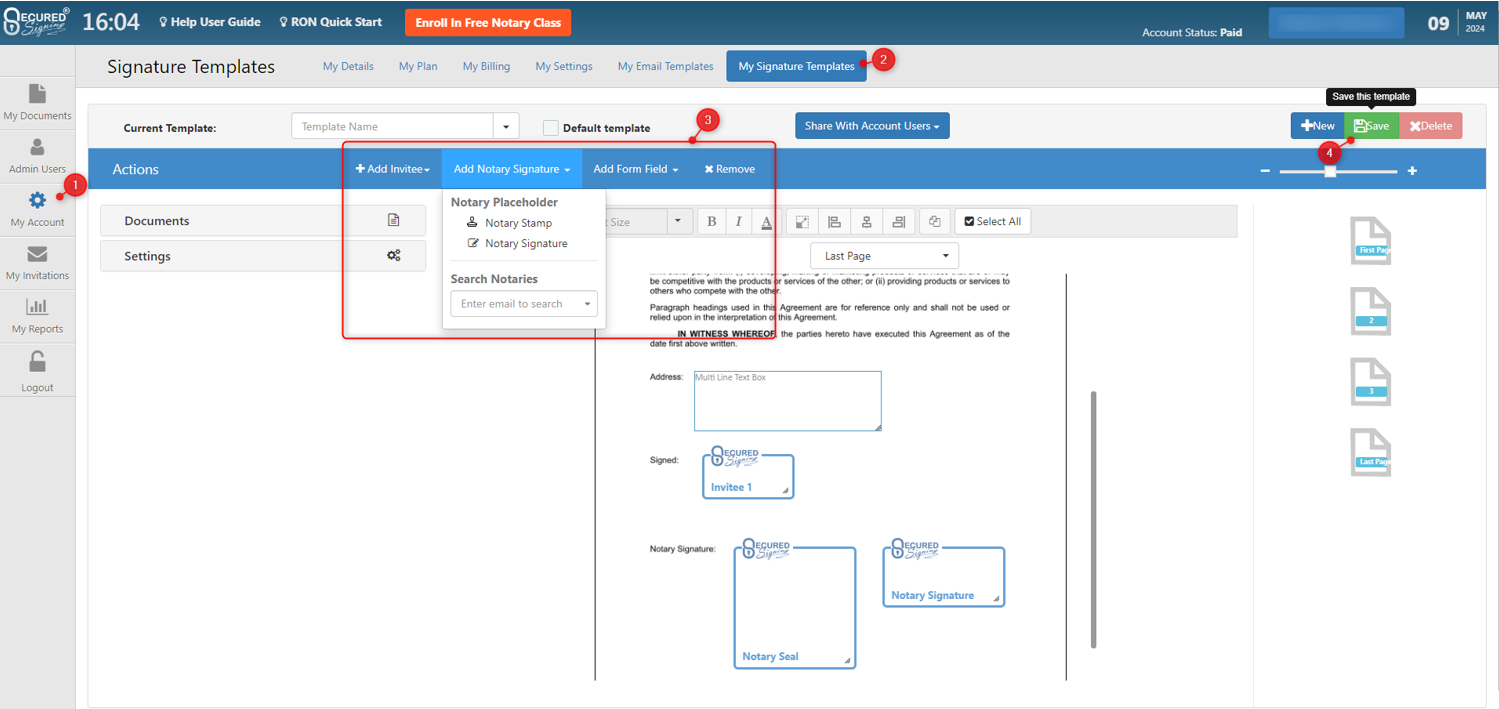Toggle the Select All checkbox button
1499x709 pixels.
click(992, 221)
